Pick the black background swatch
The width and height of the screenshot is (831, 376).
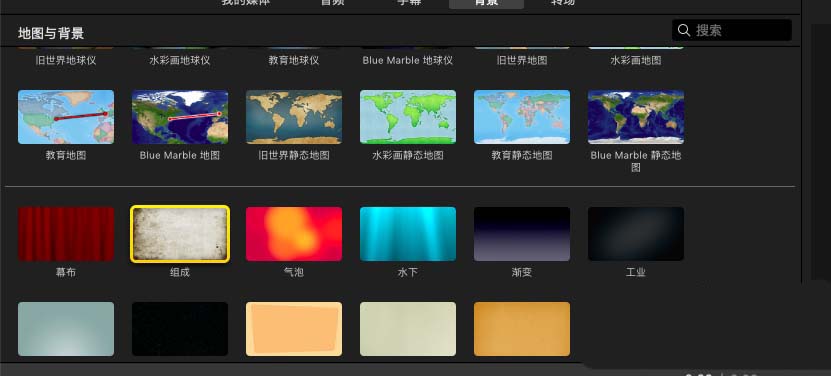180,329
